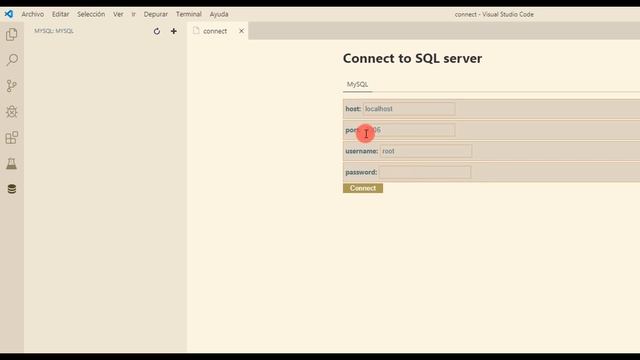Click the Connect button
The width and height of the screenshot is (640, 360).
363,188
